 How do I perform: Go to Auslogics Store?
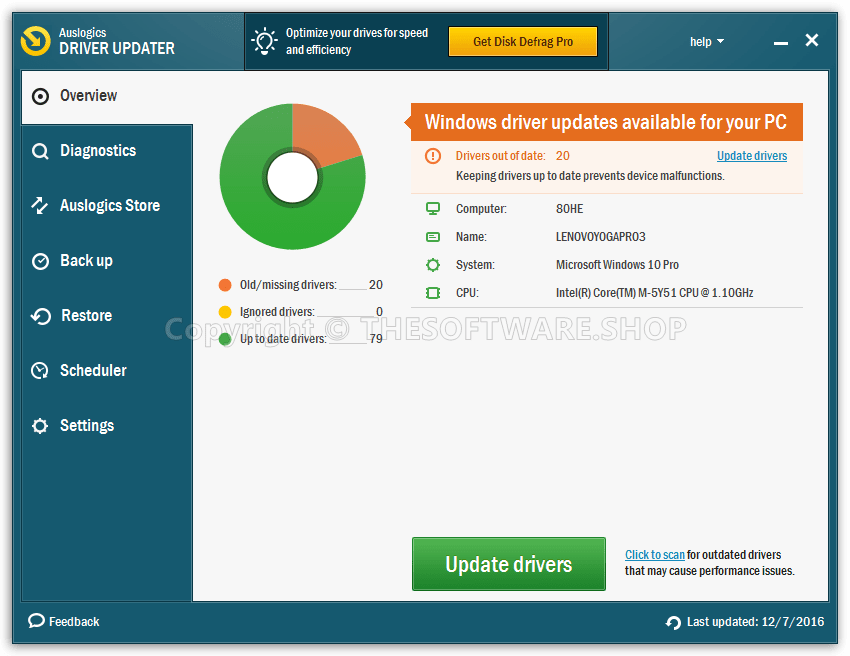[x=107, y=206]
